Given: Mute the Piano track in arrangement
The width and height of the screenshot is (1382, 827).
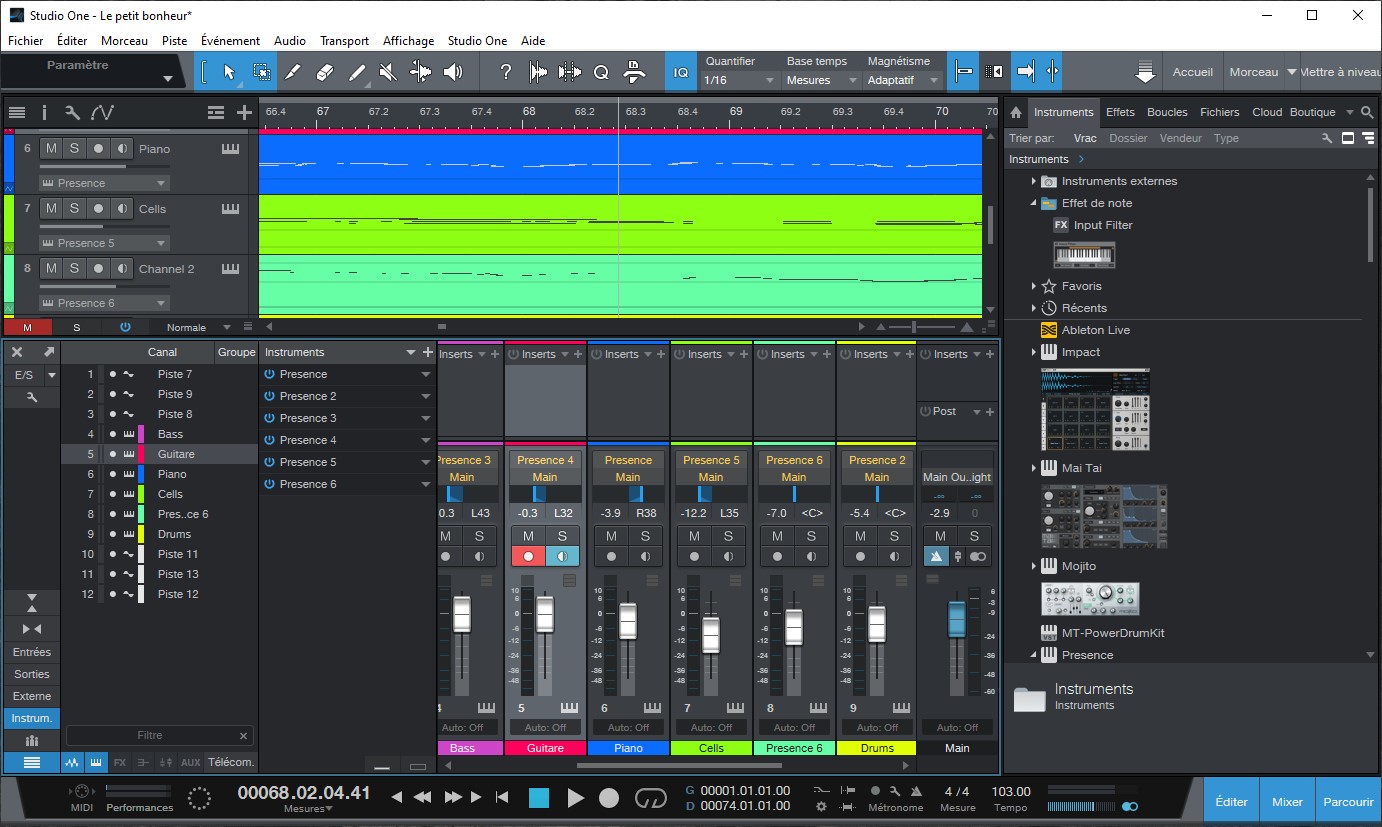Looking at the screenshot, I should 51,148.
